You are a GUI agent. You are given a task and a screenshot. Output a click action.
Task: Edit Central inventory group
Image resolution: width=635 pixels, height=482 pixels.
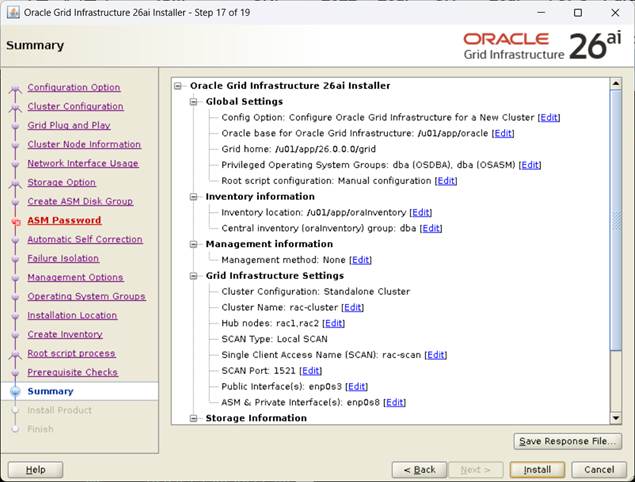pos(431,228)
